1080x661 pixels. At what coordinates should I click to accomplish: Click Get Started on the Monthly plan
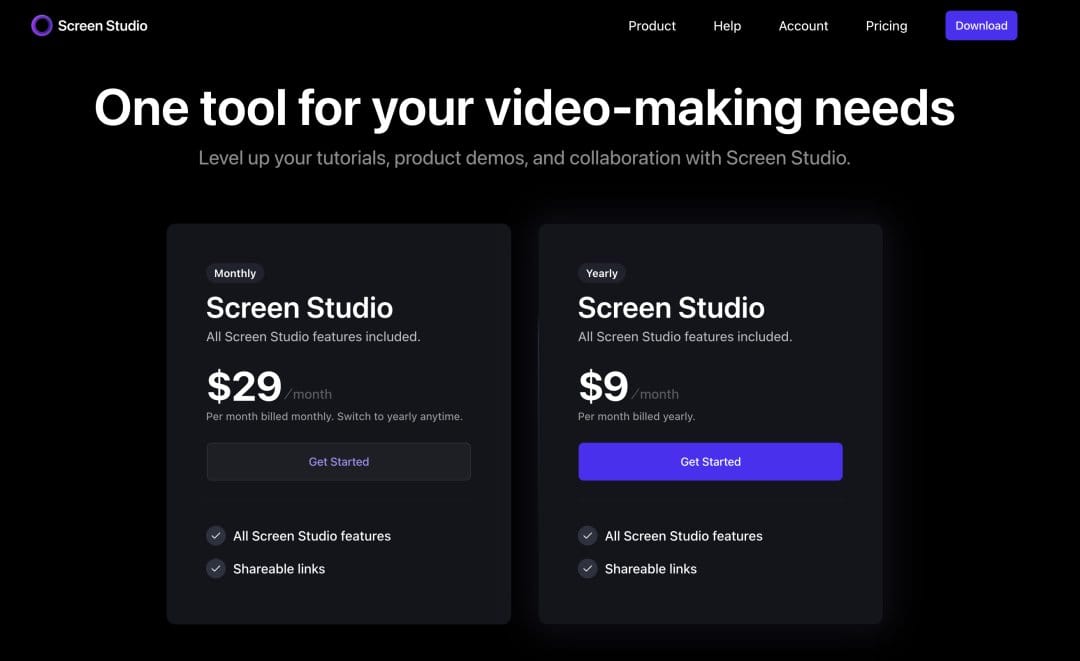coord(338,461)
